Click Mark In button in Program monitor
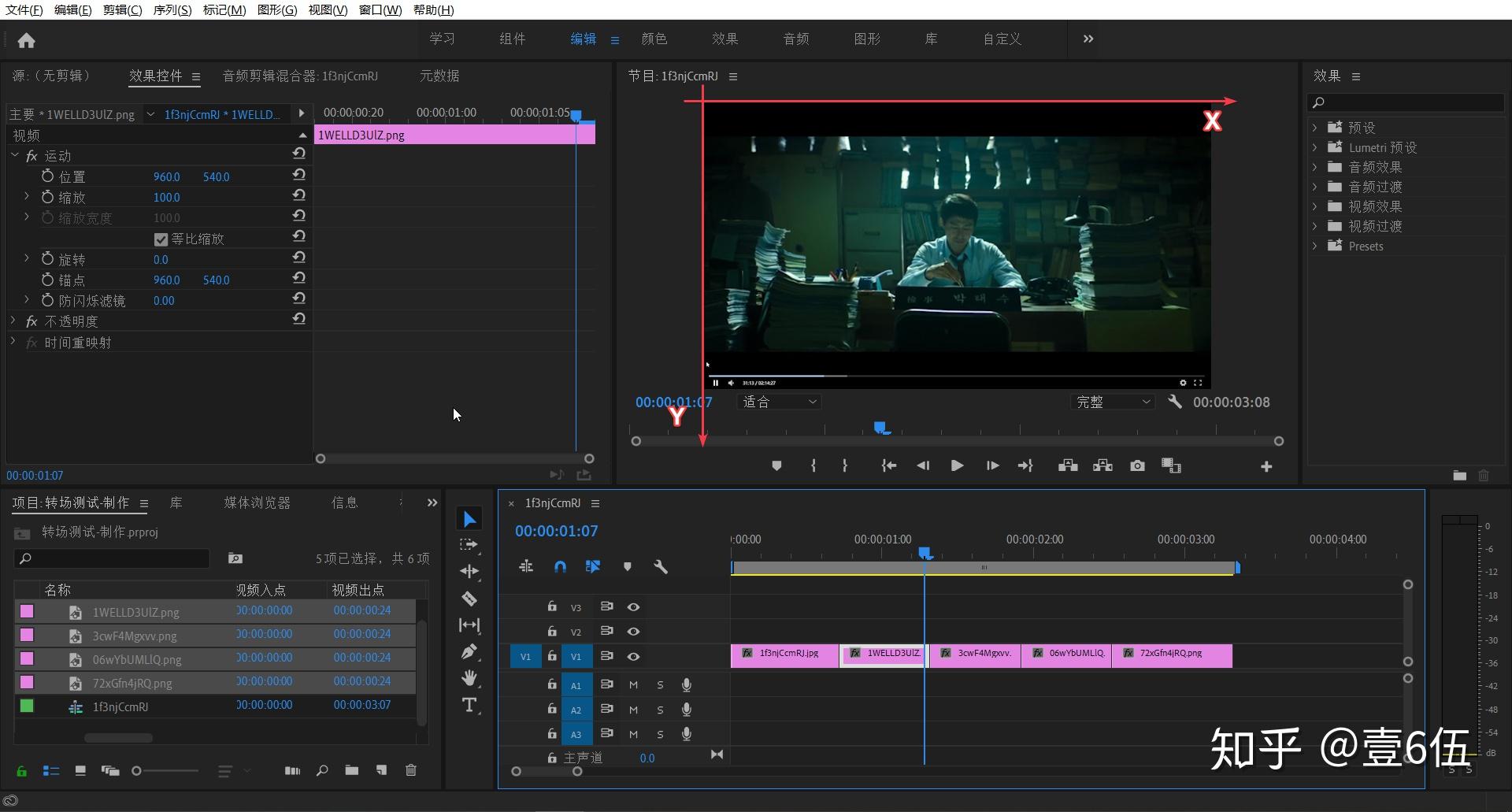This screenshot has width=1512, height=812. (x=813, y=466)
